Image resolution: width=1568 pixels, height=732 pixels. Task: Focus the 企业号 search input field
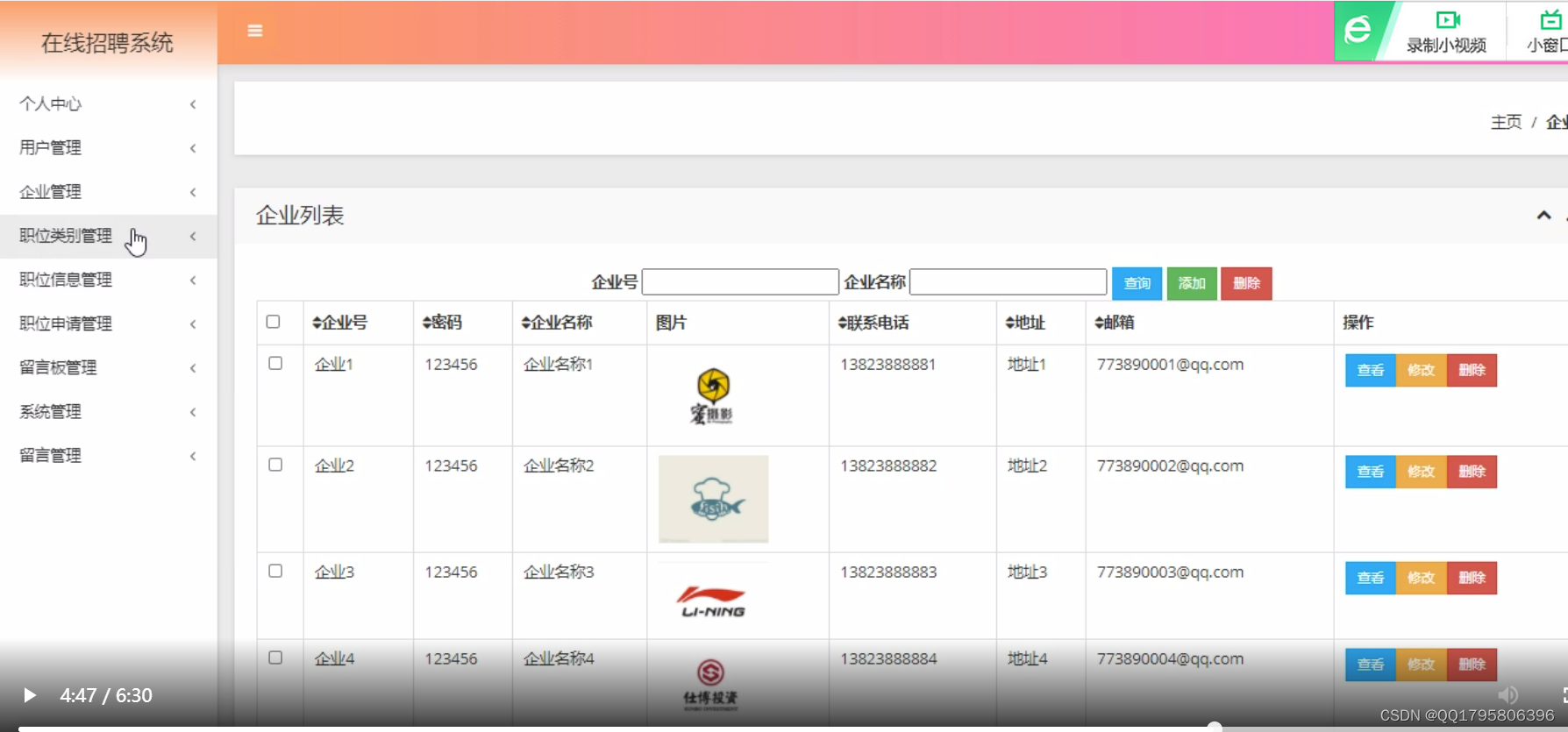740,282
